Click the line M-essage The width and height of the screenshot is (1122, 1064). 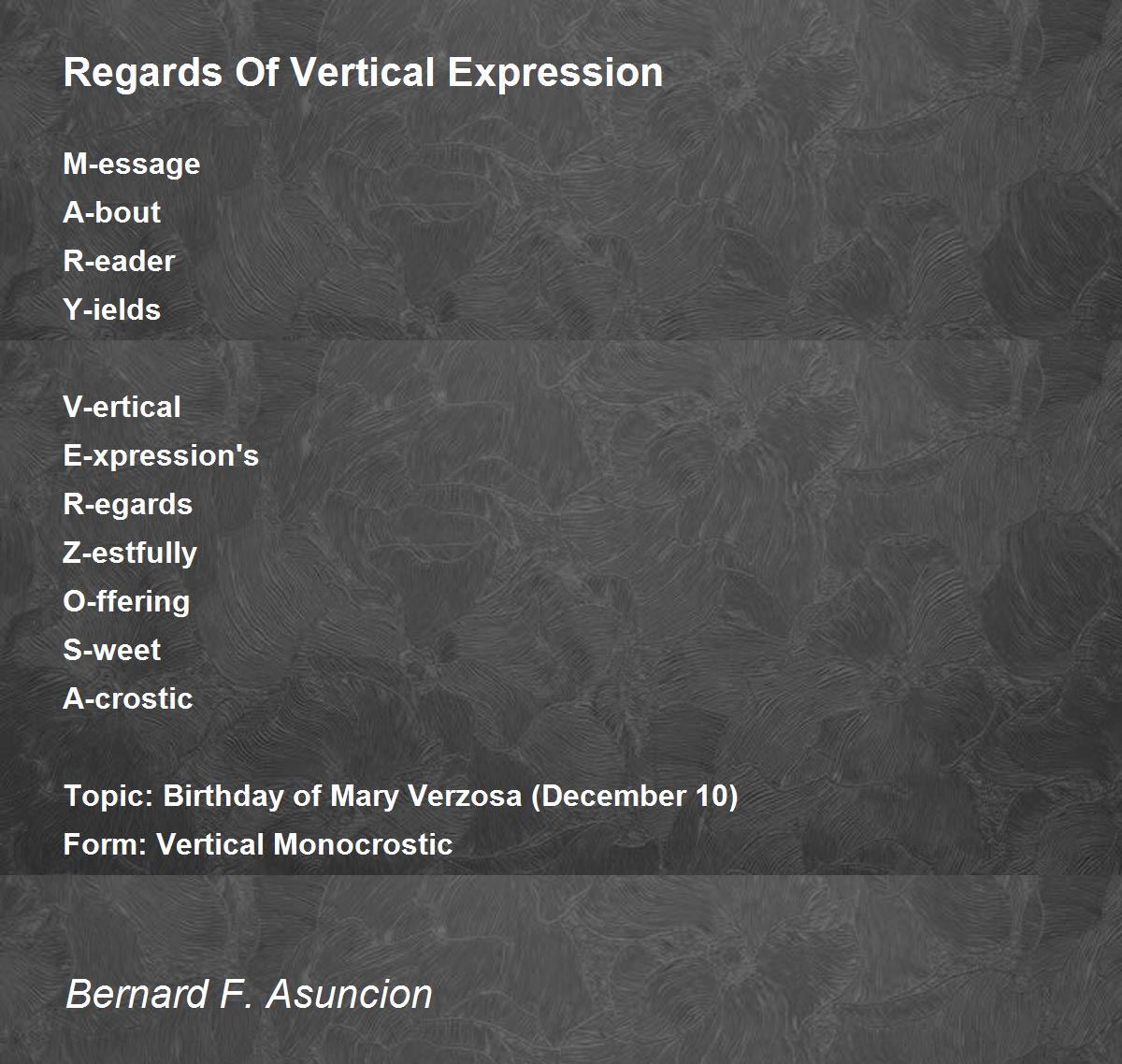pyautogui.click(x=132, y=165)
